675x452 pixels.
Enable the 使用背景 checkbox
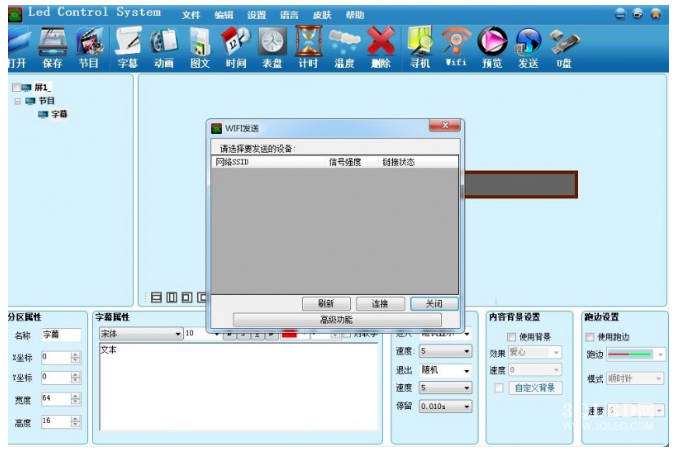(x=511, y=337)
